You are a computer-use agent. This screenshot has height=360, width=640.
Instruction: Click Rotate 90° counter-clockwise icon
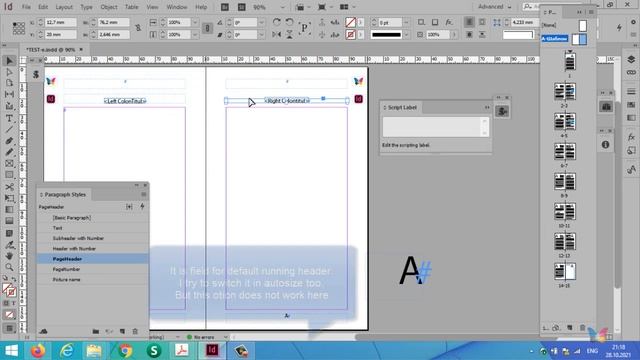coord(289,22)
